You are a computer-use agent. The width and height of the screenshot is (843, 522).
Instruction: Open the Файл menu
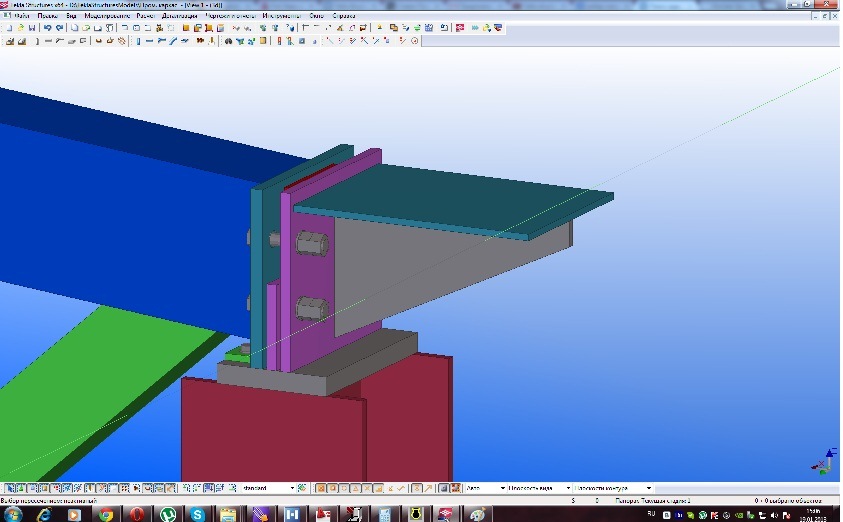(x=20, y=16)
